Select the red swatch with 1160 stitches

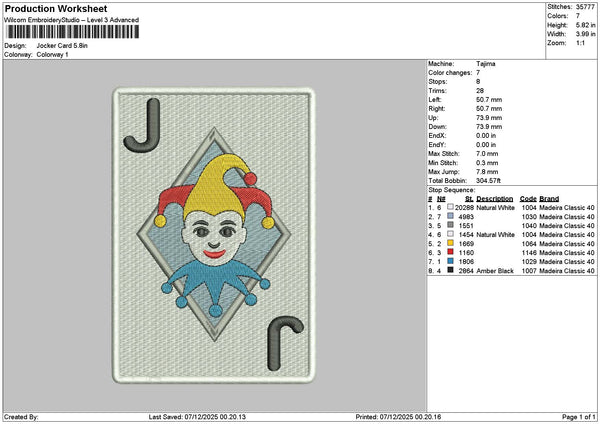(450, 252)
